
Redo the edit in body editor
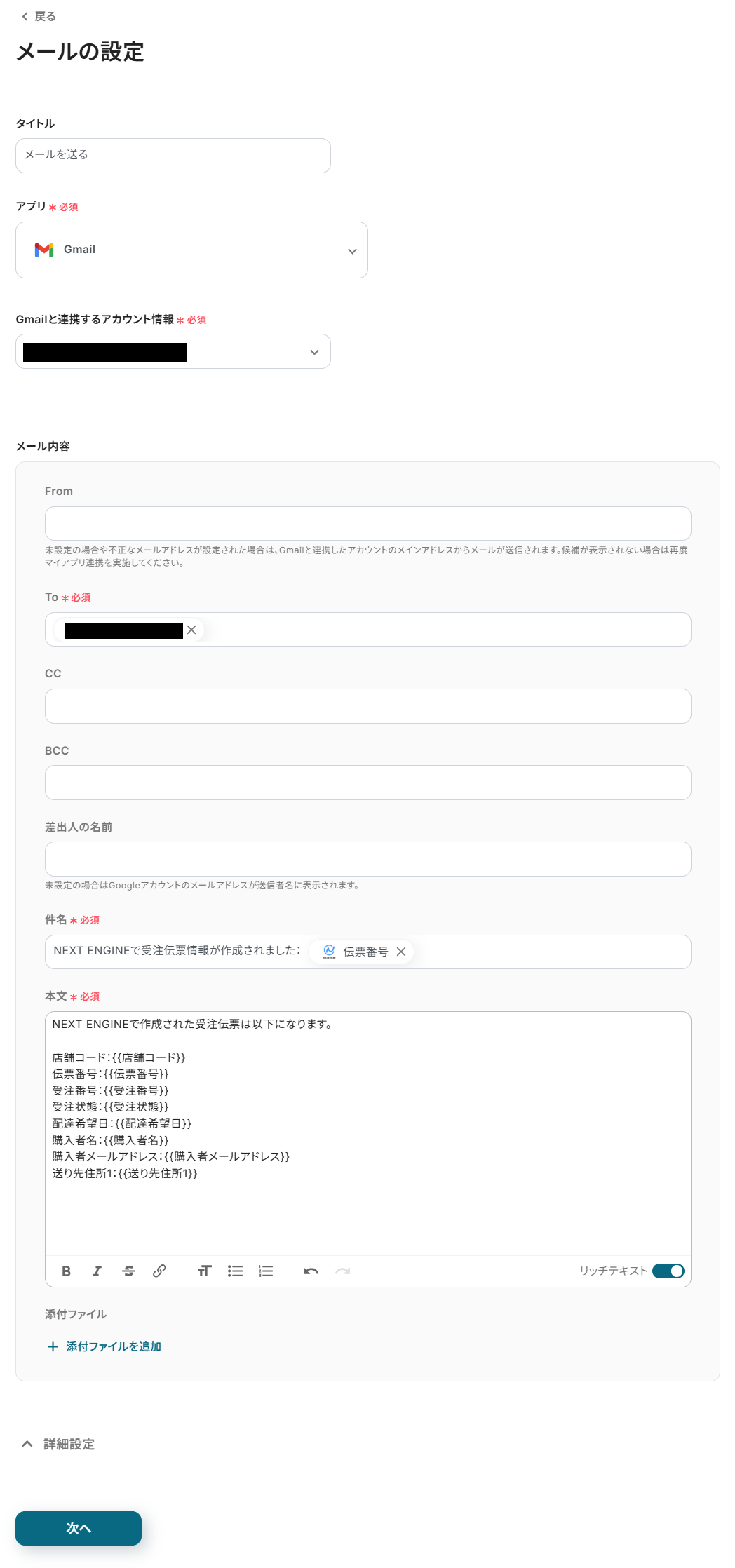(x=342, y=1271)
